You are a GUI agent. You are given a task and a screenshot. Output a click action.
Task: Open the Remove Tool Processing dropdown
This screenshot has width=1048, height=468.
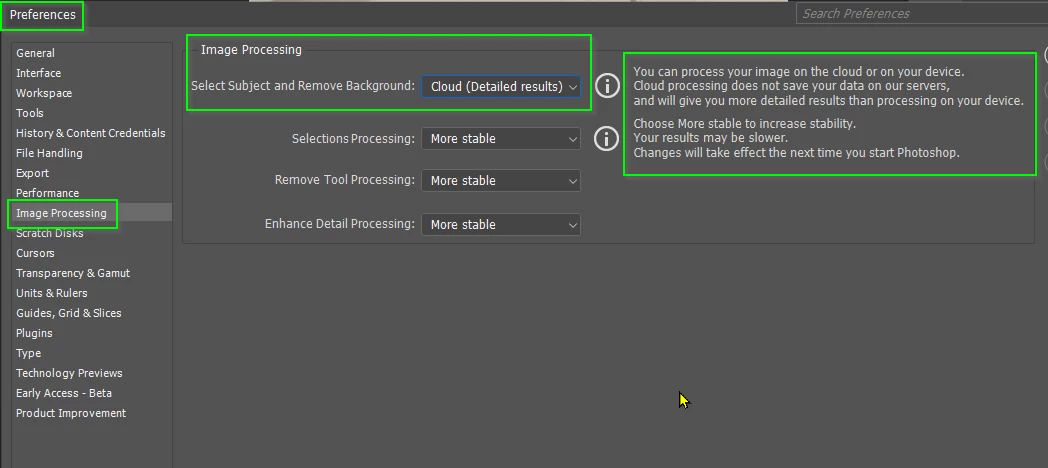[501, 181]
